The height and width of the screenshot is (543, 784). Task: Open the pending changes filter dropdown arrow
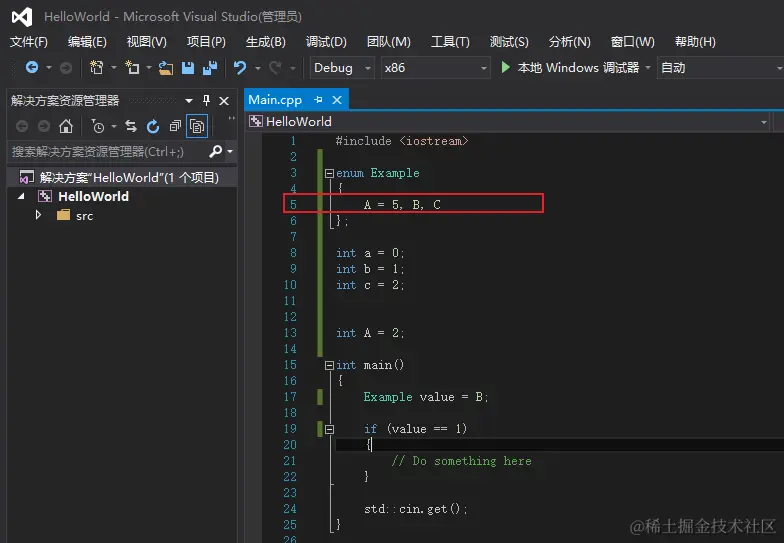point(114,126)
